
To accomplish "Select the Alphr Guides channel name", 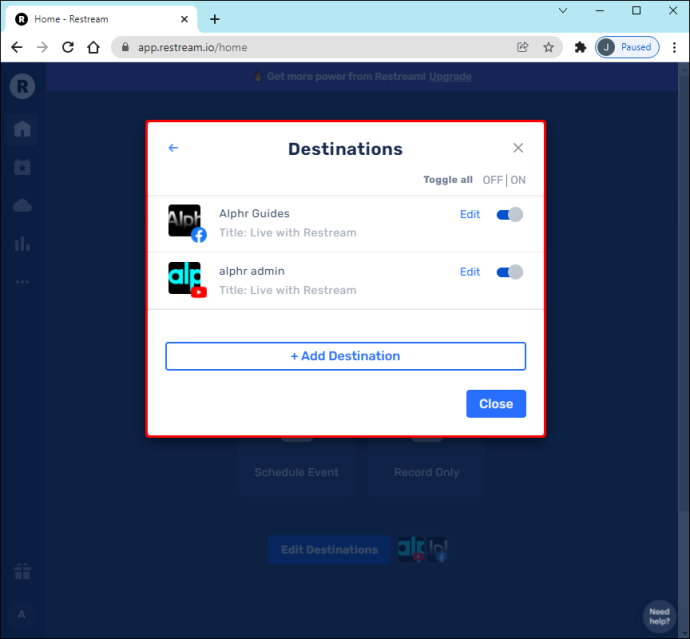I will click(254, 214).
